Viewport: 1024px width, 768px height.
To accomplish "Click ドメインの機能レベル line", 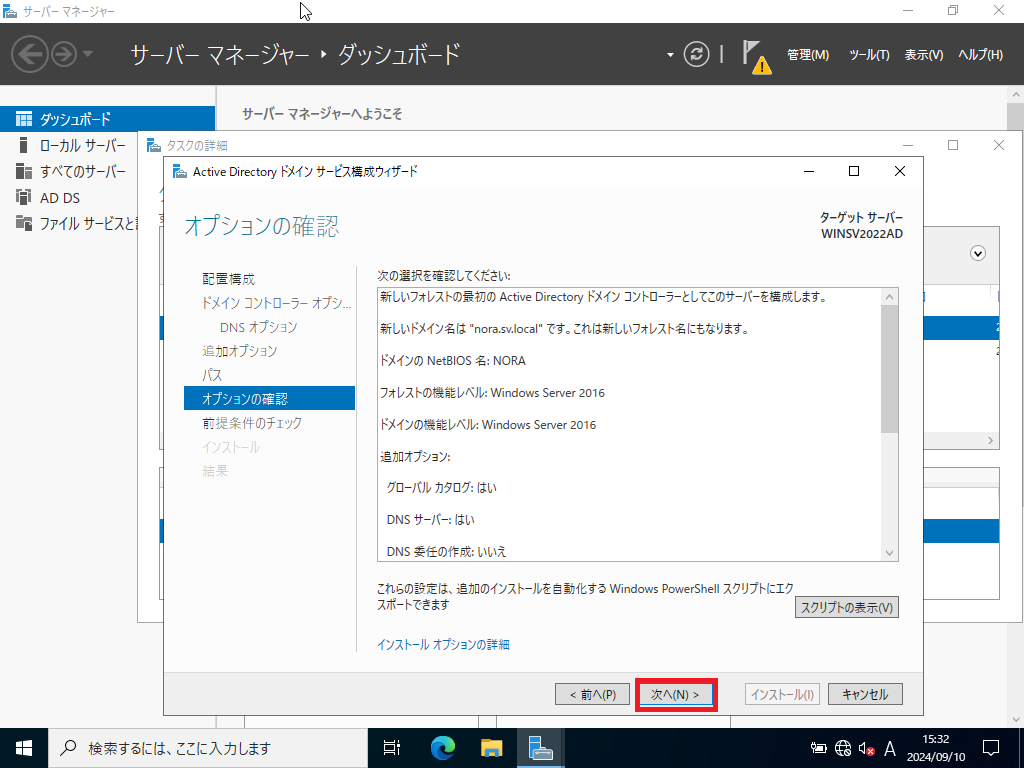I will click(x=488, y=424).
